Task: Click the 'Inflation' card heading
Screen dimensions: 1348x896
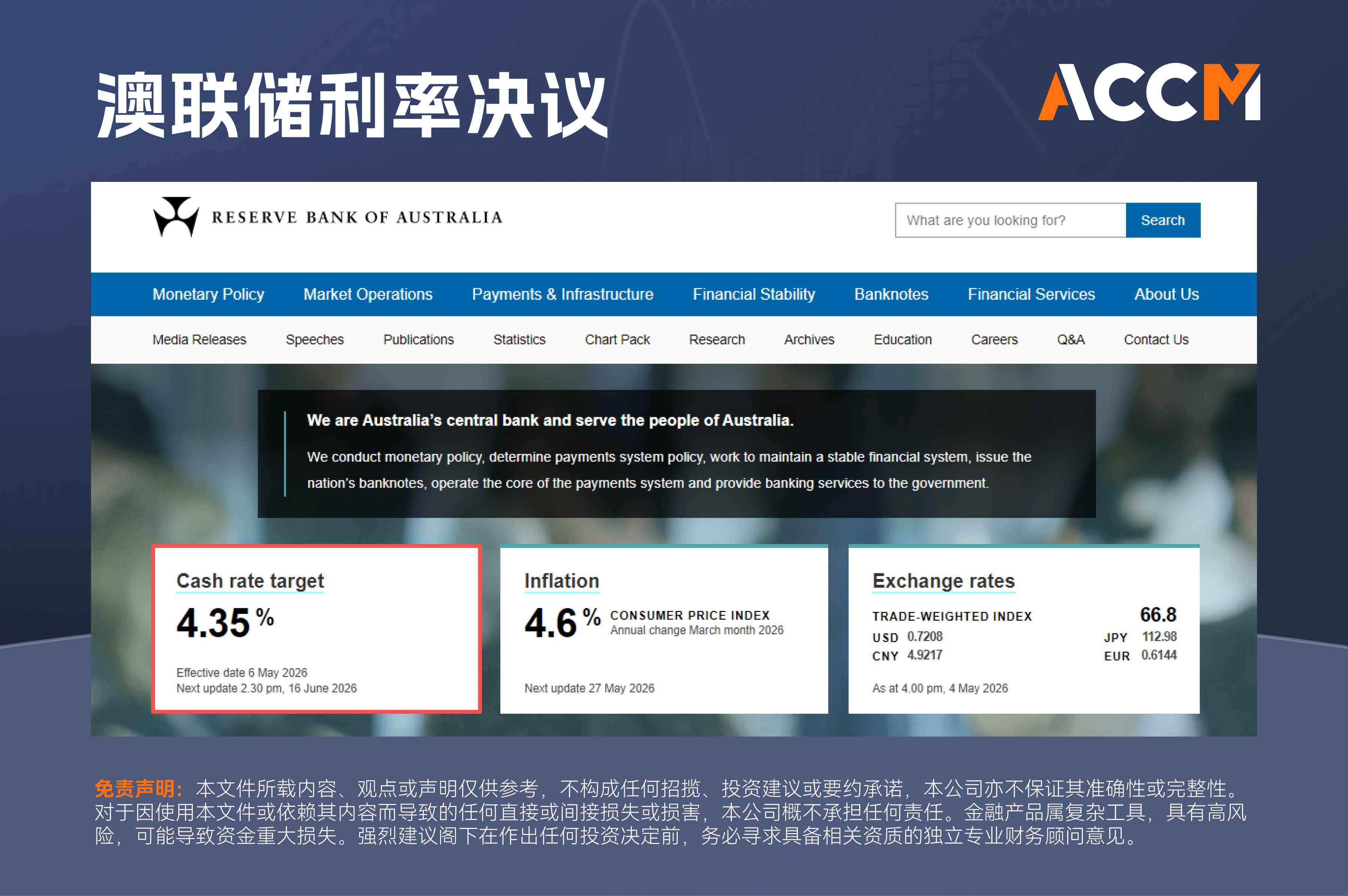Action: (561, 581)
